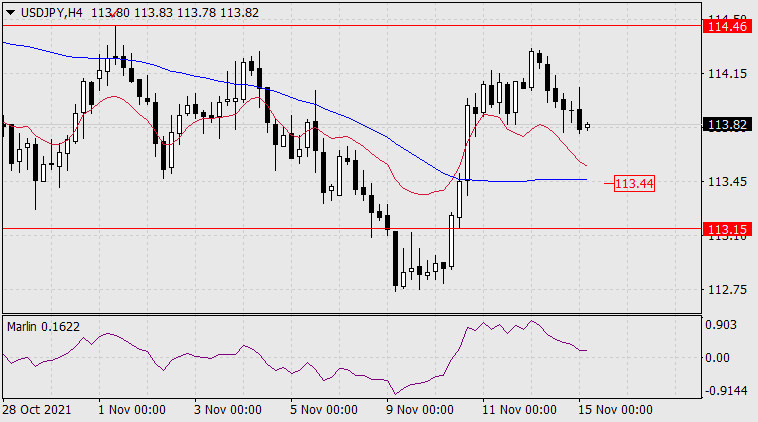758x422 pixels.
Task: Select the boxed 113.44 price label
Action: click(x=634, y=184)
